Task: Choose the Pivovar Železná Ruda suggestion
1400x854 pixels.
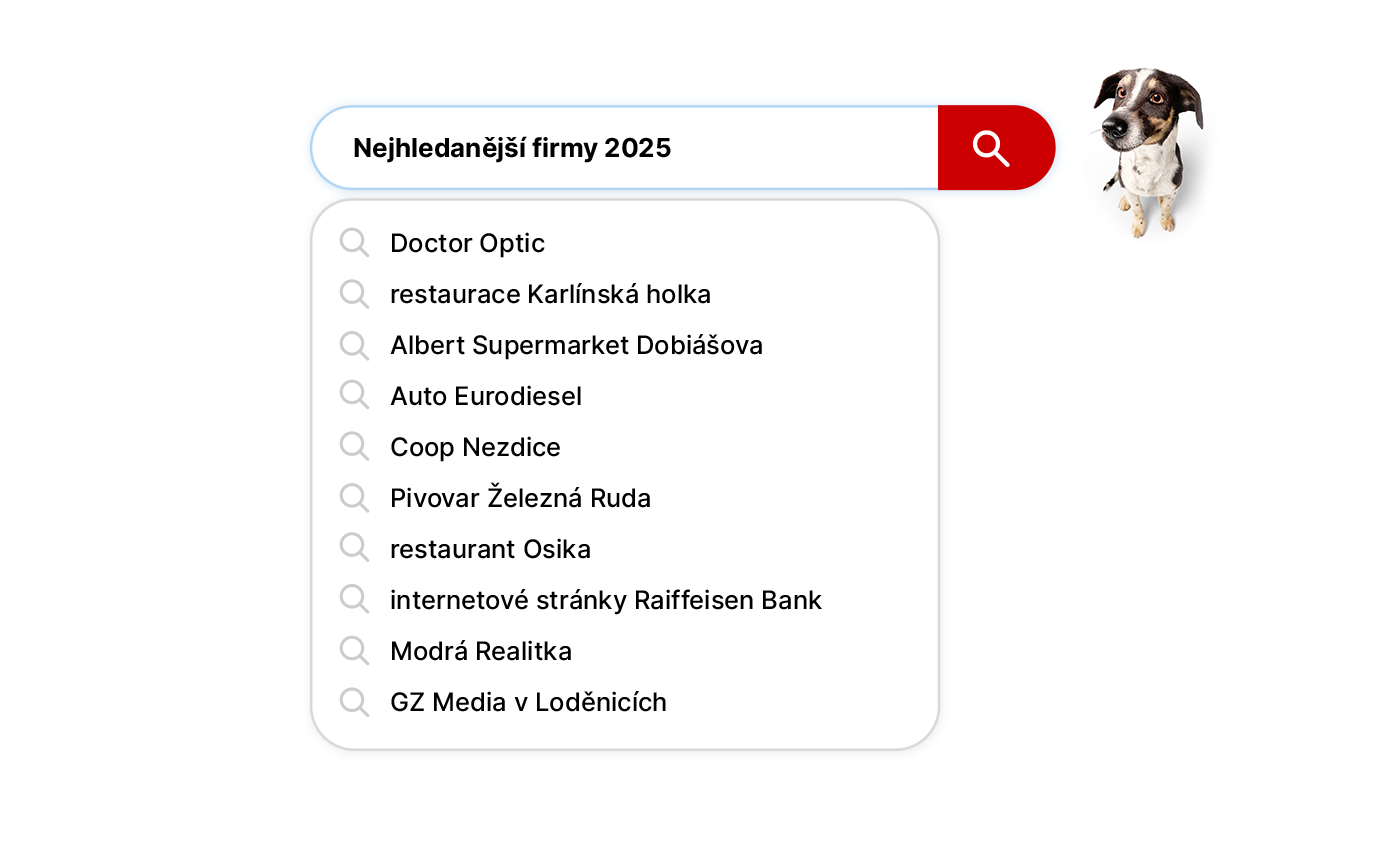Action: click(x=520, y=498)
